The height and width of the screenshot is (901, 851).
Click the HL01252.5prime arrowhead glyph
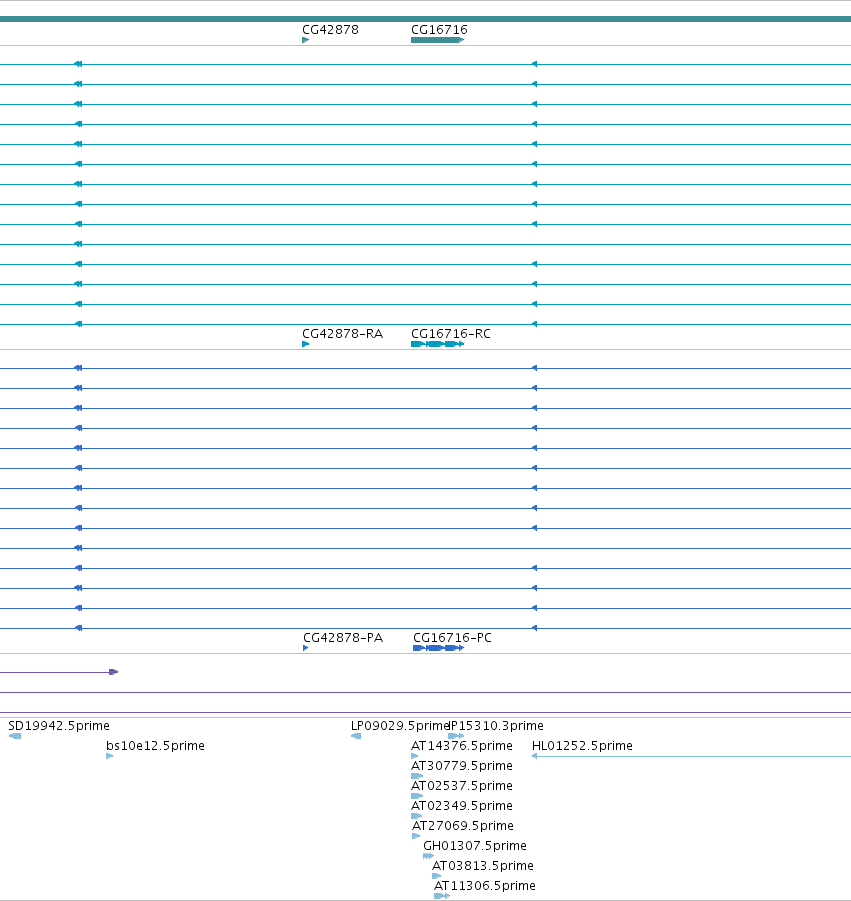click(534, 756)
